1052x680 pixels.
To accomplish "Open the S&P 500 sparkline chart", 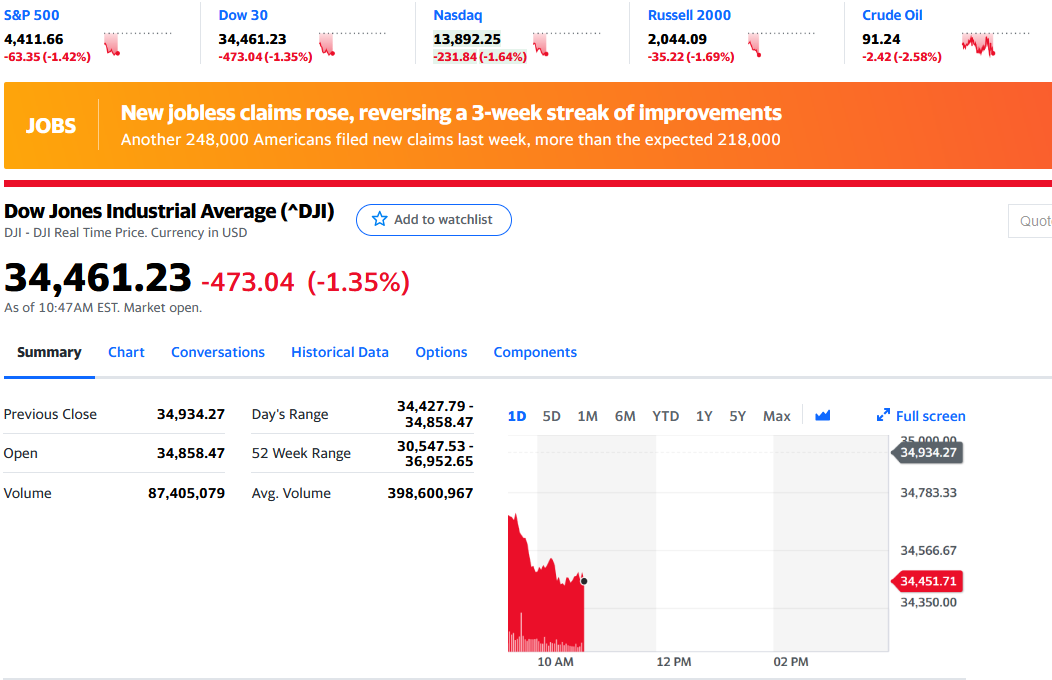I will tap(138, 44).
